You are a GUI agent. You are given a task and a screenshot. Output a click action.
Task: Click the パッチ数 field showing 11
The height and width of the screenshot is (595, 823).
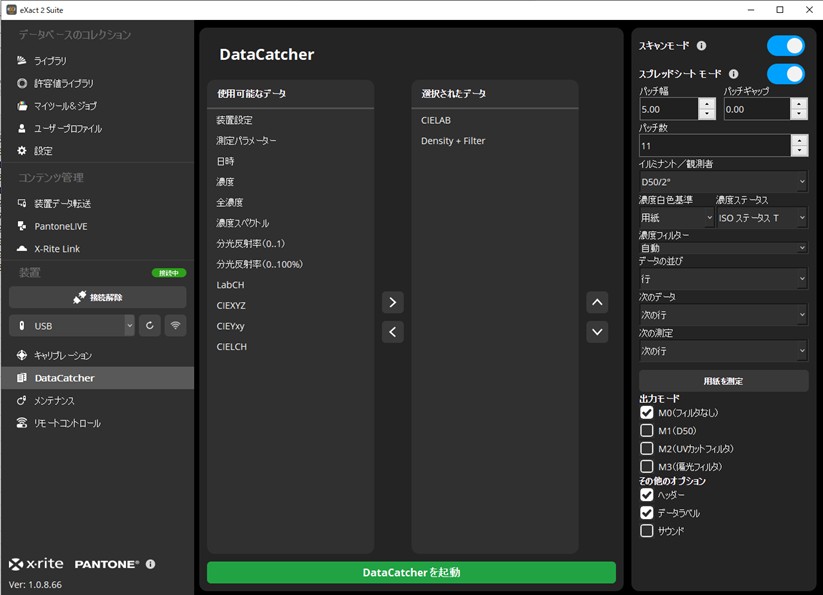[715, 145]
